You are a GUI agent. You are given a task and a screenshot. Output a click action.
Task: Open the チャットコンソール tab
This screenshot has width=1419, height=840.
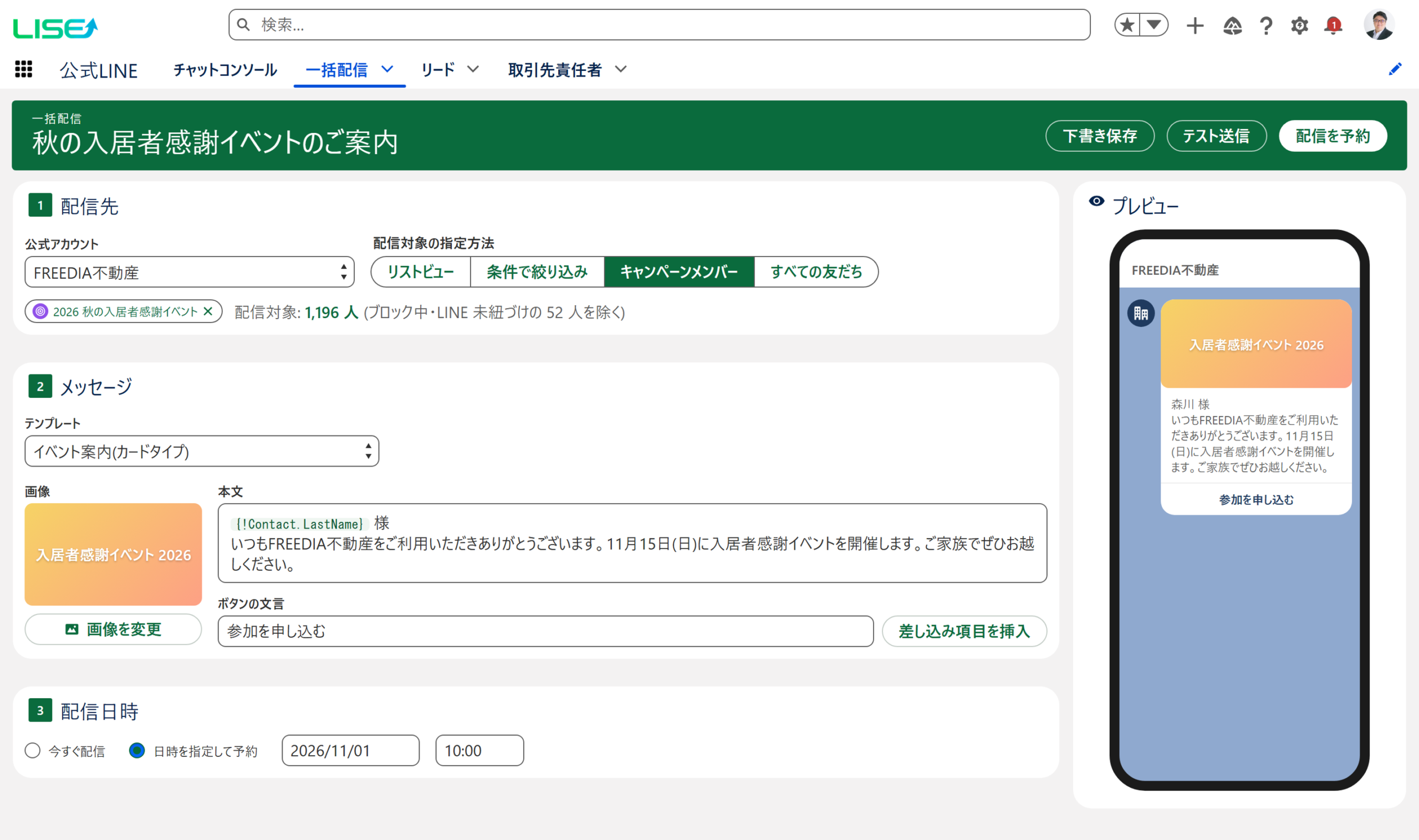pos(225,70)
